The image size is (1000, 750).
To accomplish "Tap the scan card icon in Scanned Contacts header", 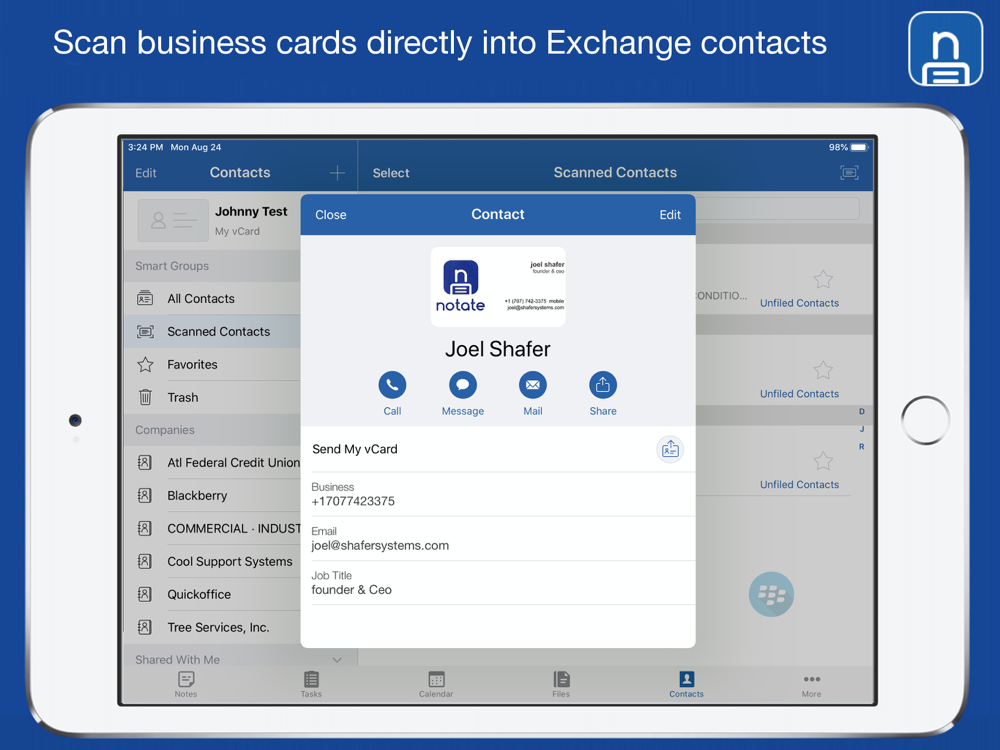I will (x=849, y=173).
